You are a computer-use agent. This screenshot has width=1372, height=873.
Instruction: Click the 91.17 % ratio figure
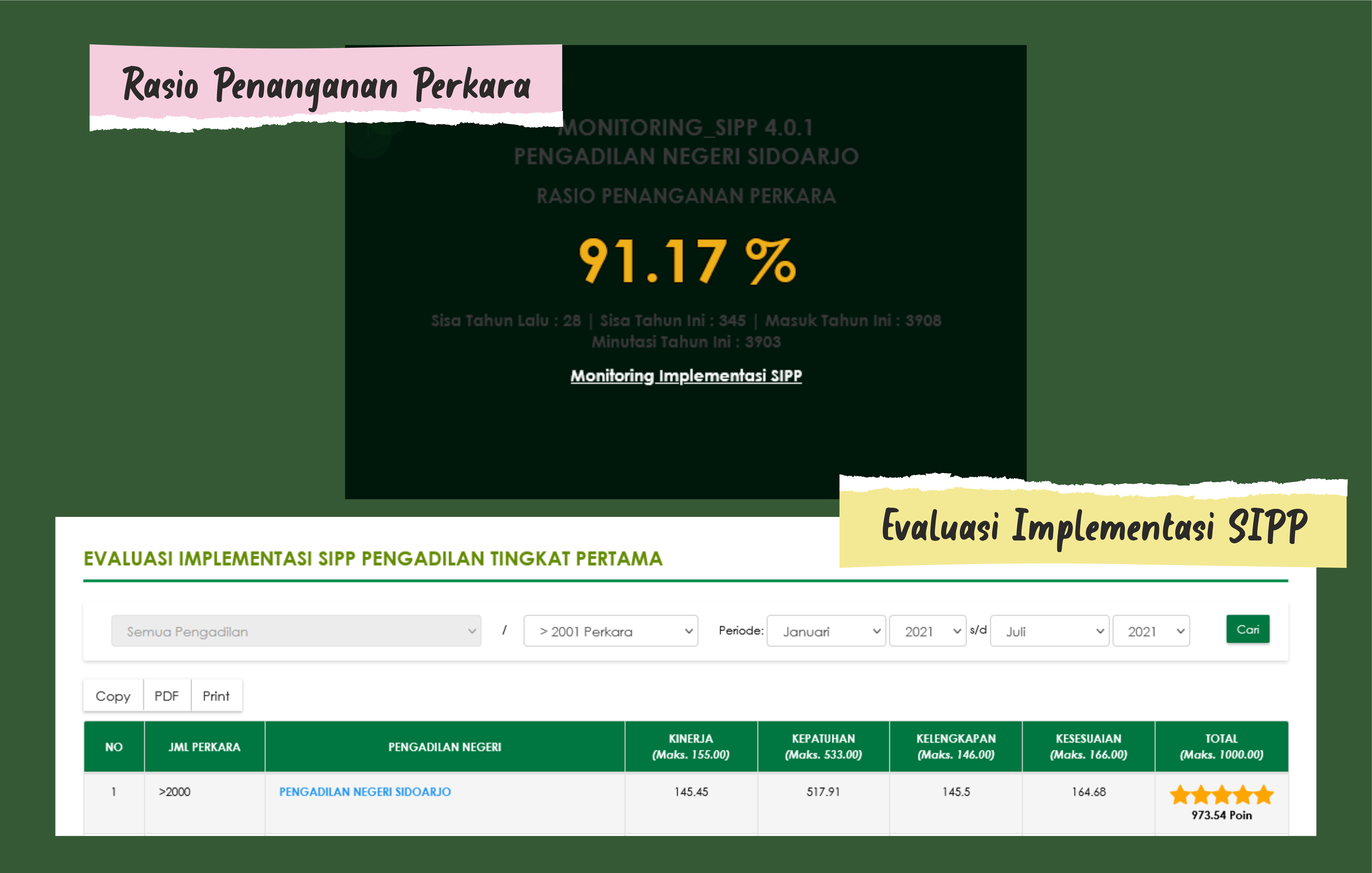click(687, 261)
